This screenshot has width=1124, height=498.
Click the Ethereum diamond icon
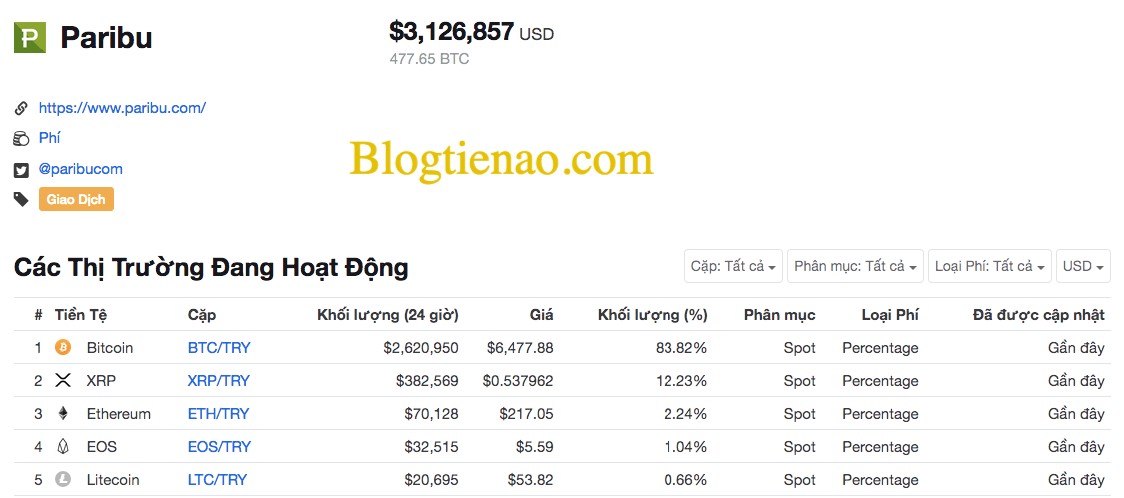63,413
